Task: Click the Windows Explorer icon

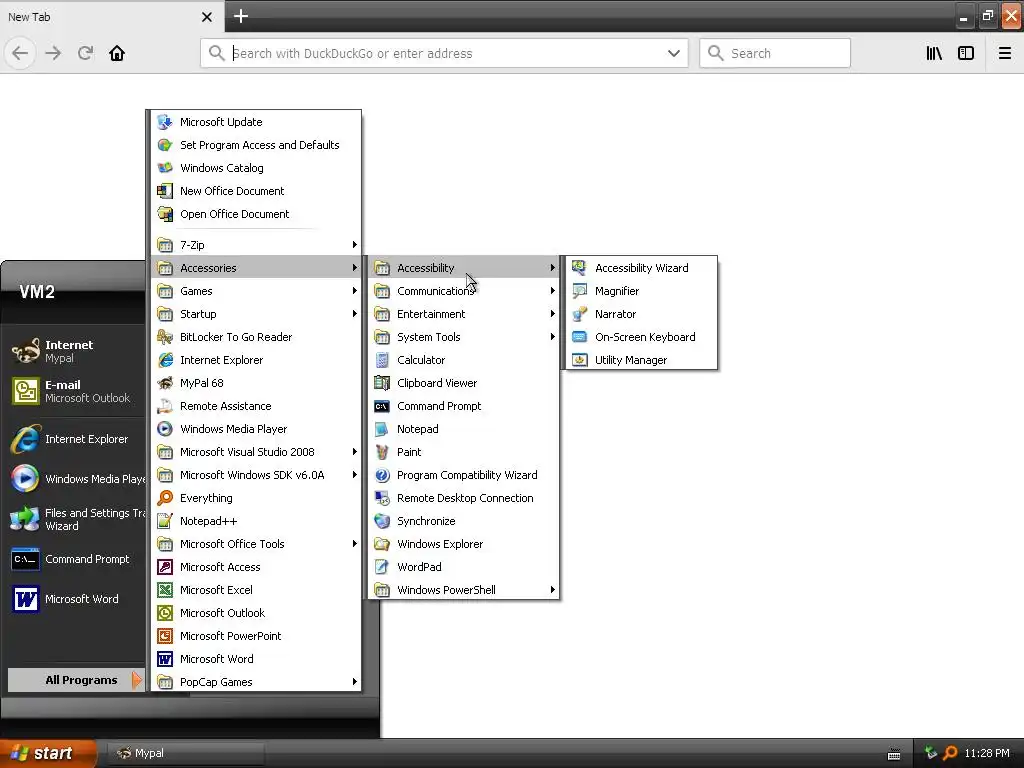Action: 382,544
